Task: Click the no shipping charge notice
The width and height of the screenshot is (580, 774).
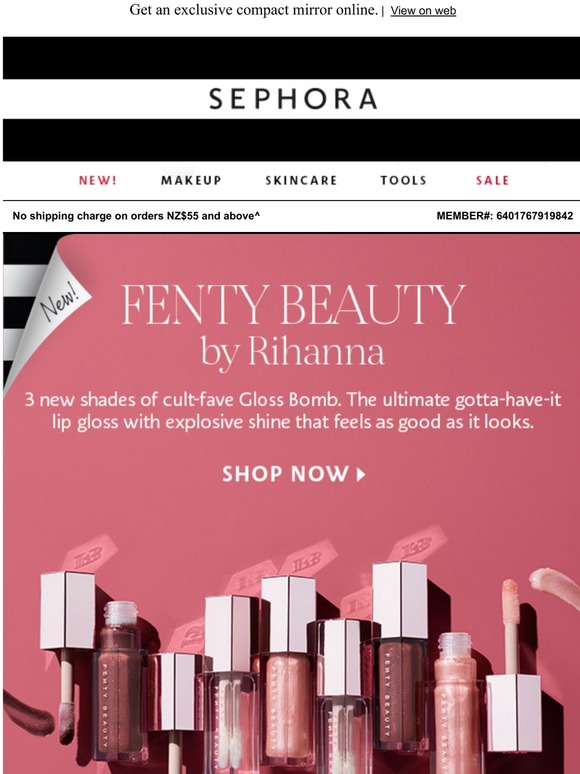Action: [x=136, y=216]
